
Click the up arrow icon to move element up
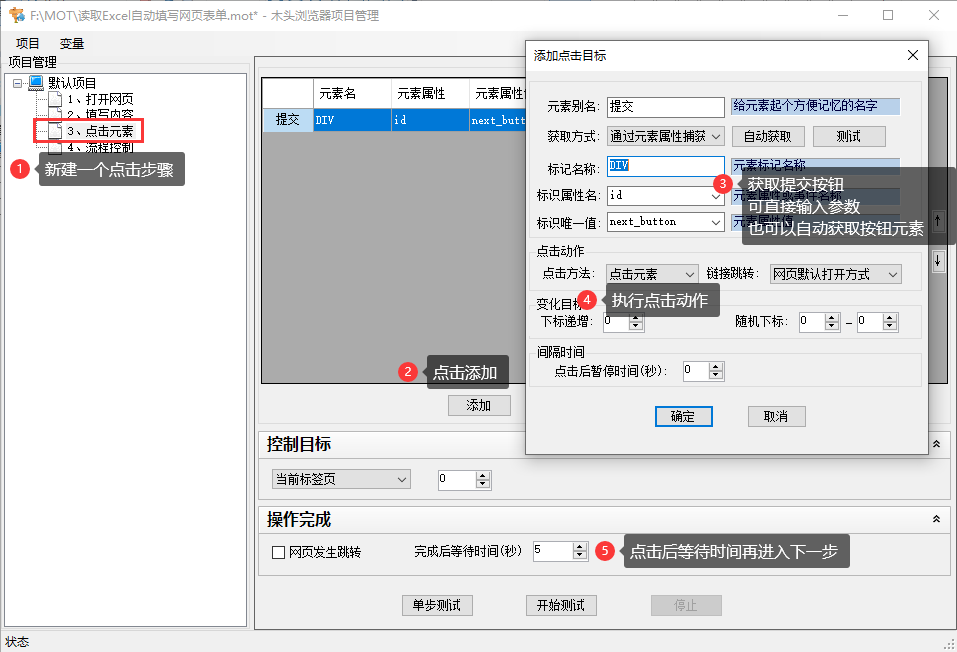coord(938,220)
